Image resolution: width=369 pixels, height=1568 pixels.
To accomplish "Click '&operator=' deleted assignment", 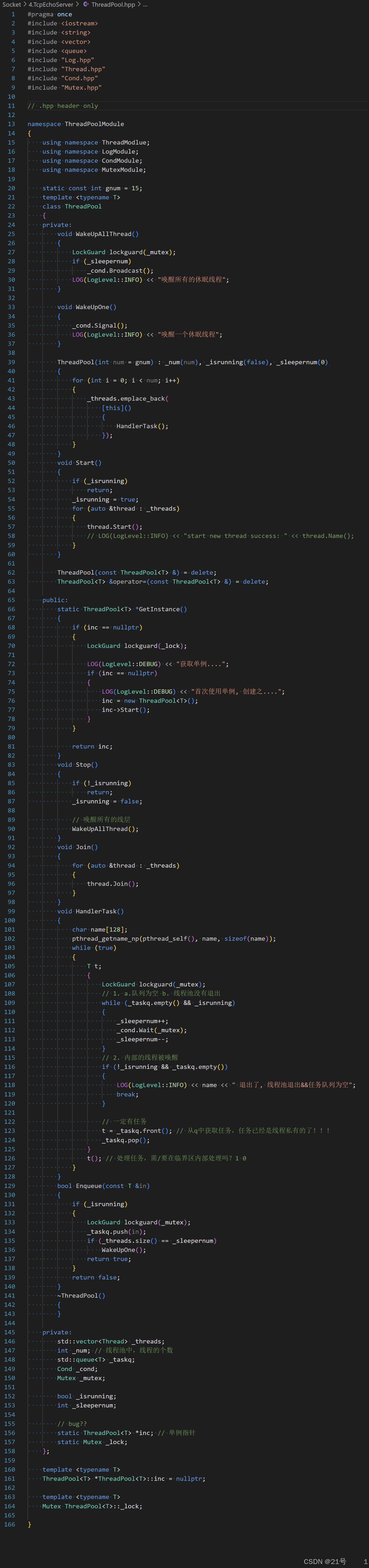I will (x=128, y=581).
